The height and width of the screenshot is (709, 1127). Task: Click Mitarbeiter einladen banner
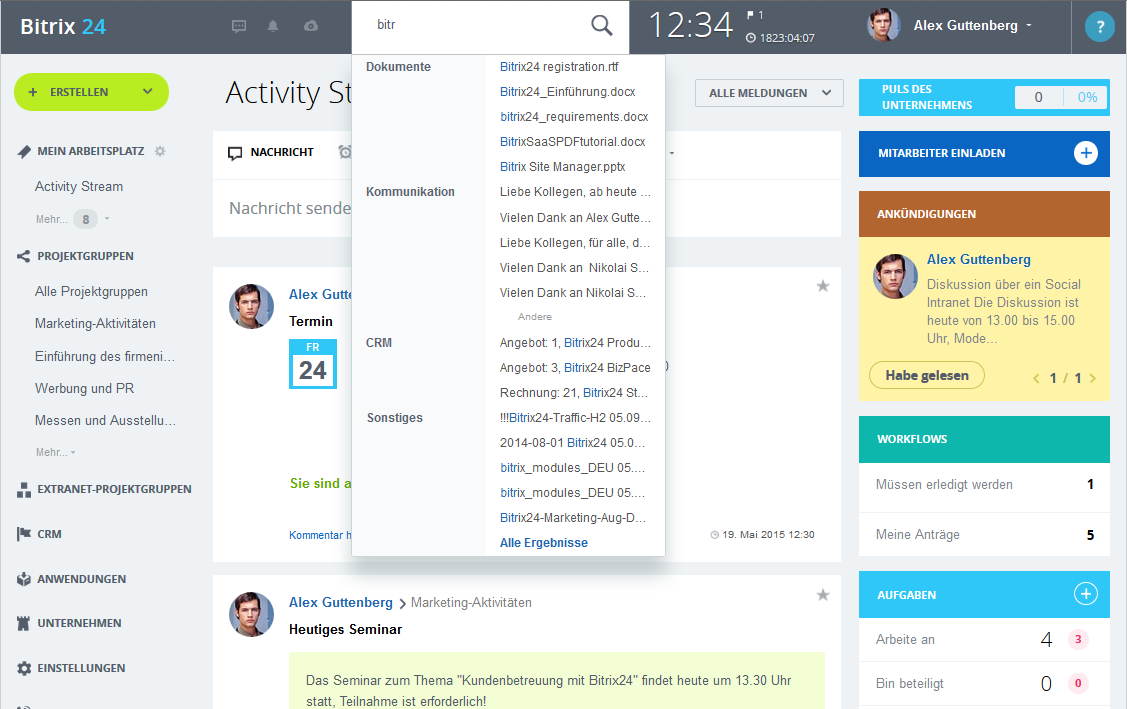coord(984,153)
